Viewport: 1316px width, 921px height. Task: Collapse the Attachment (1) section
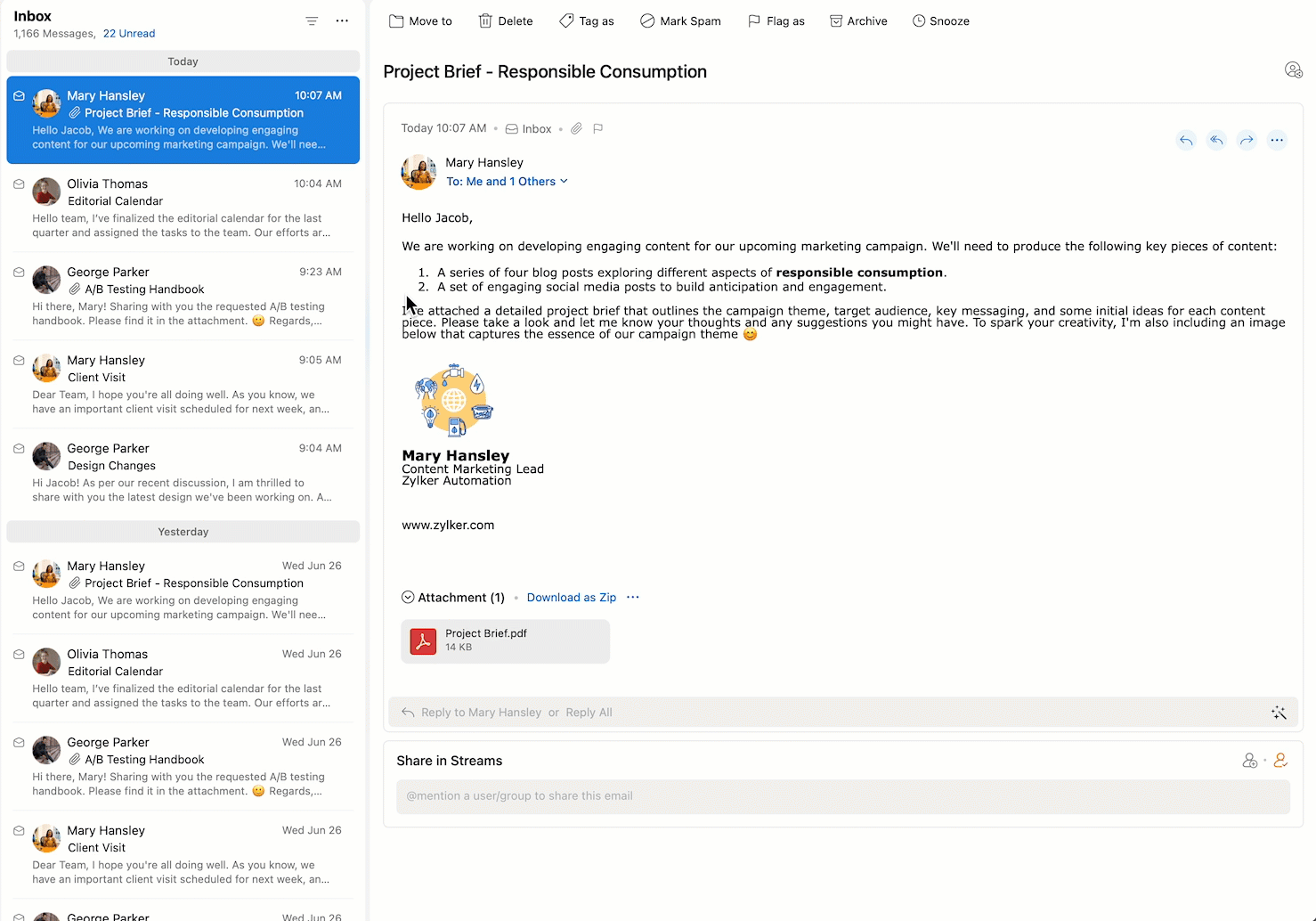pyautogui.click(x=408, y=597)
